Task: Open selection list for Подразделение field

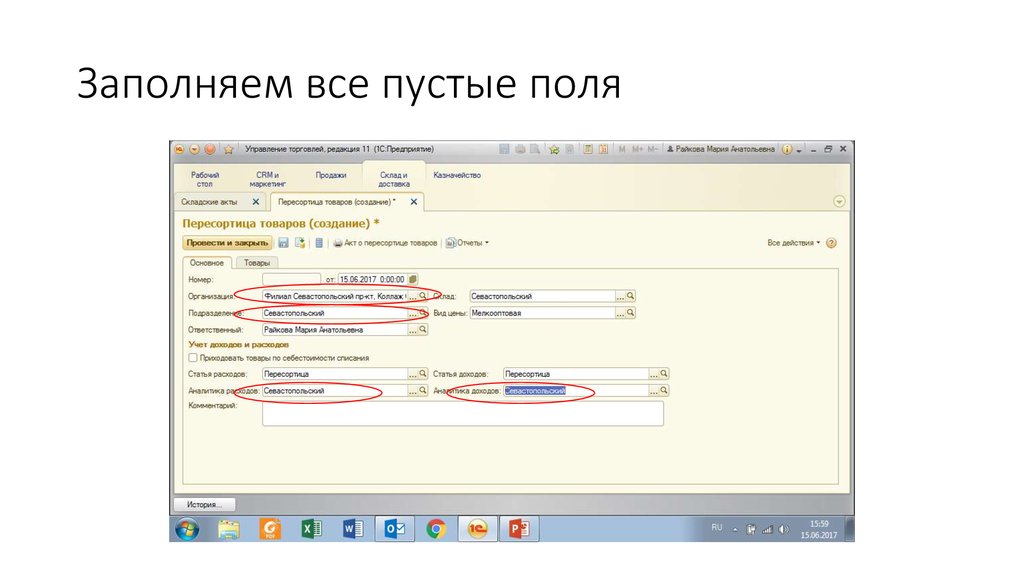Action: [x=413, y=313]
